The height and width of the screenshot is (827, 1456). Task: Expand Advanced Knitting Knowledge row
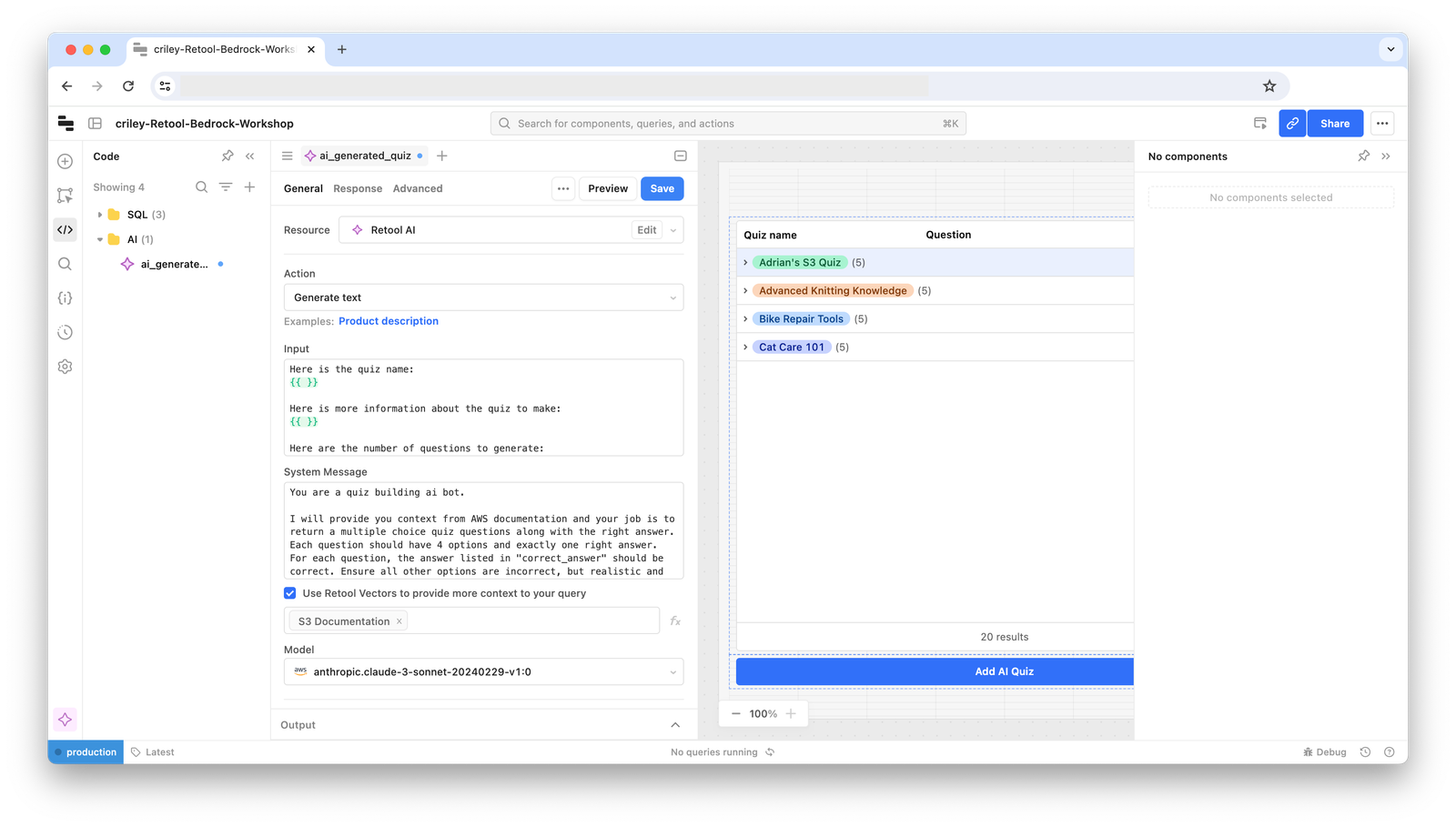coord(745,291)
